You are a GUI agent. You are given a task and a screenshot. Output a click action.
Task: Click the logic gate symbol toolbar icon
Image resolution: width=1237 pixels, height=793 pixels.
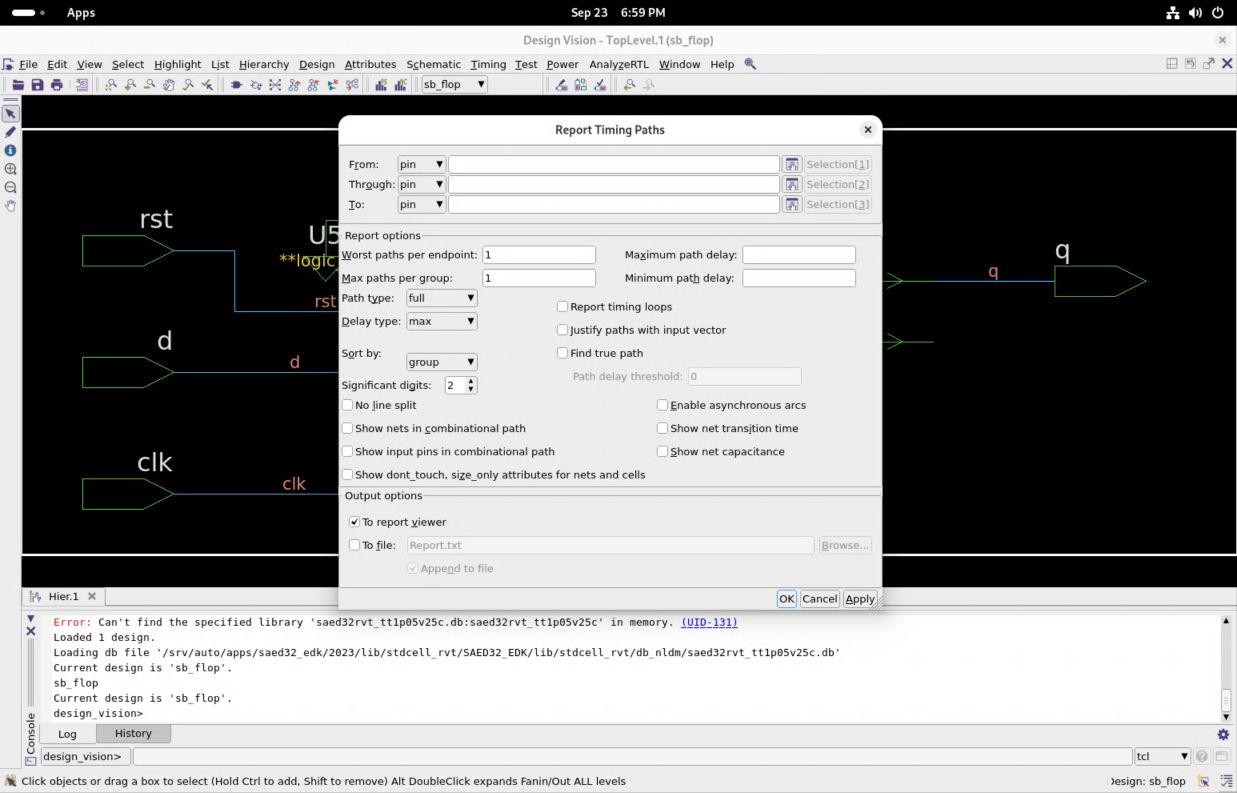[x=236, y=85]
